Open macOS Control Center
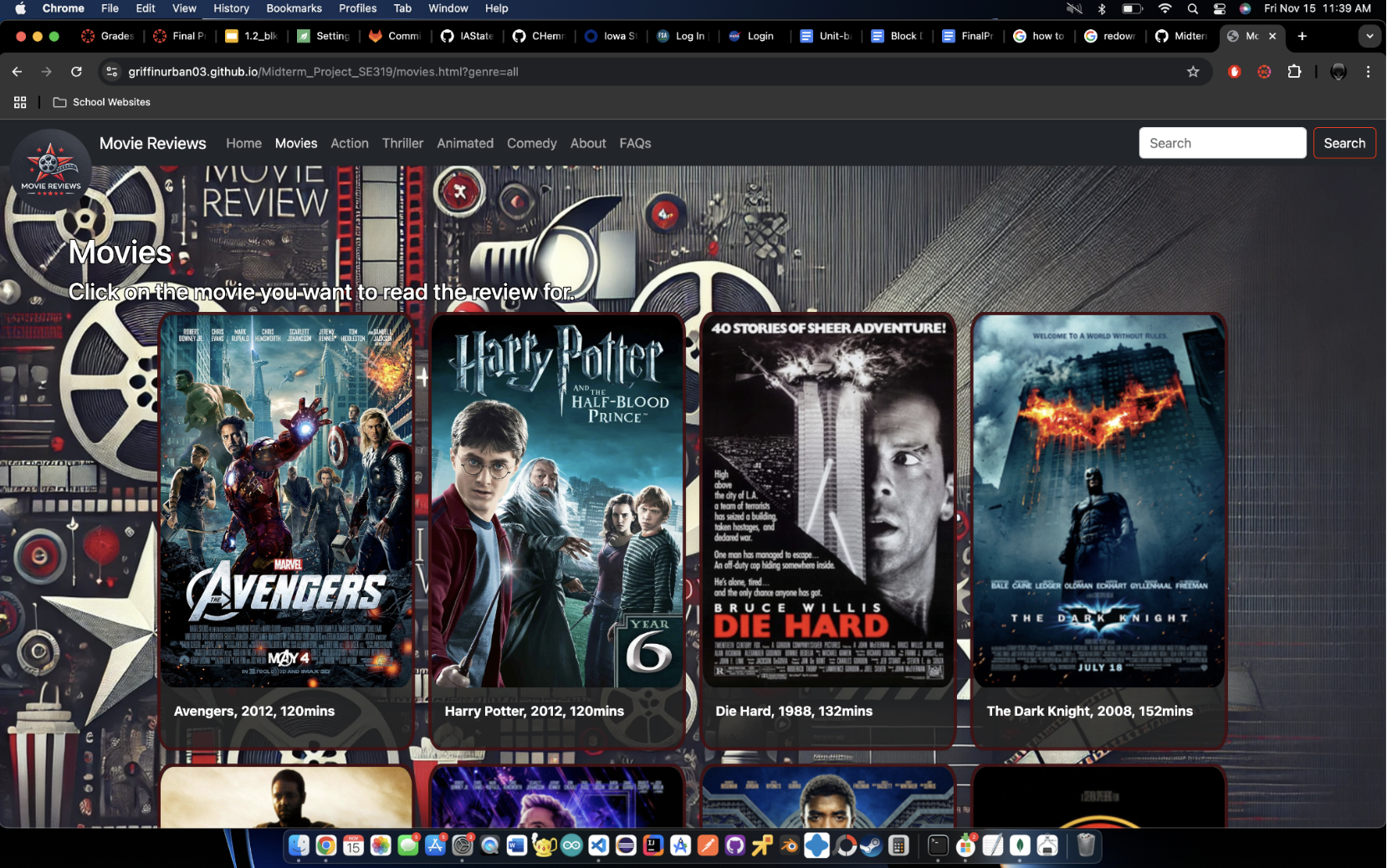Screen dimensions: 1387x868 tap(1219, 8)
